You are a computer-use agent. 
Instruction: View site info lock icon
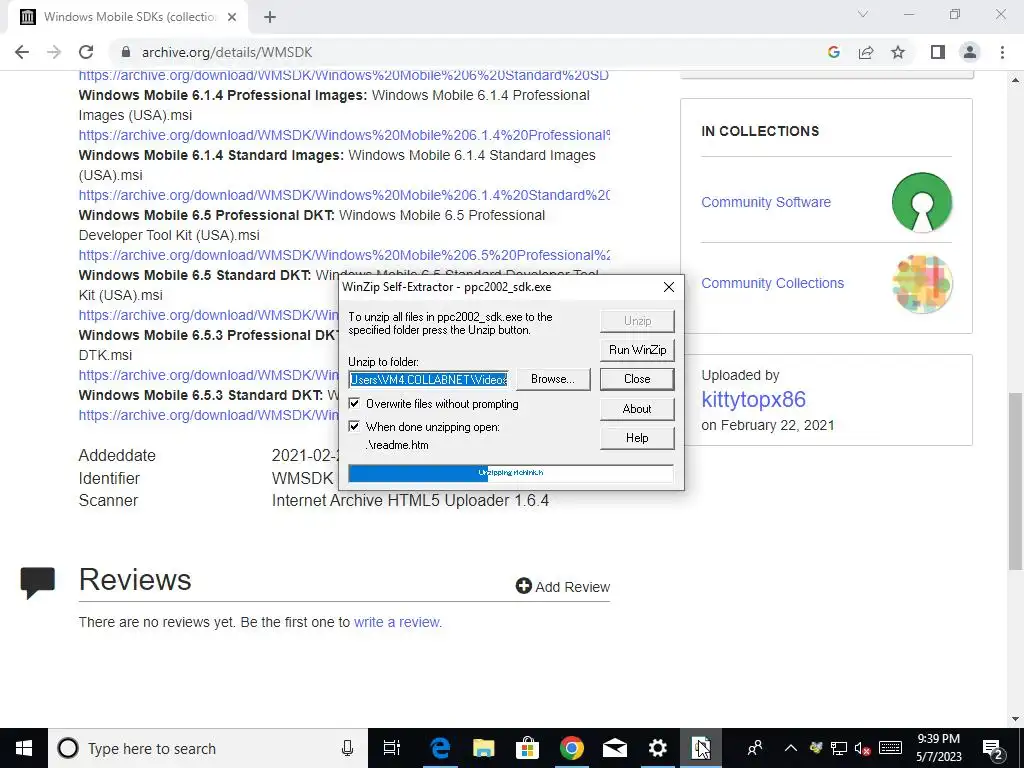pos(126,52)
